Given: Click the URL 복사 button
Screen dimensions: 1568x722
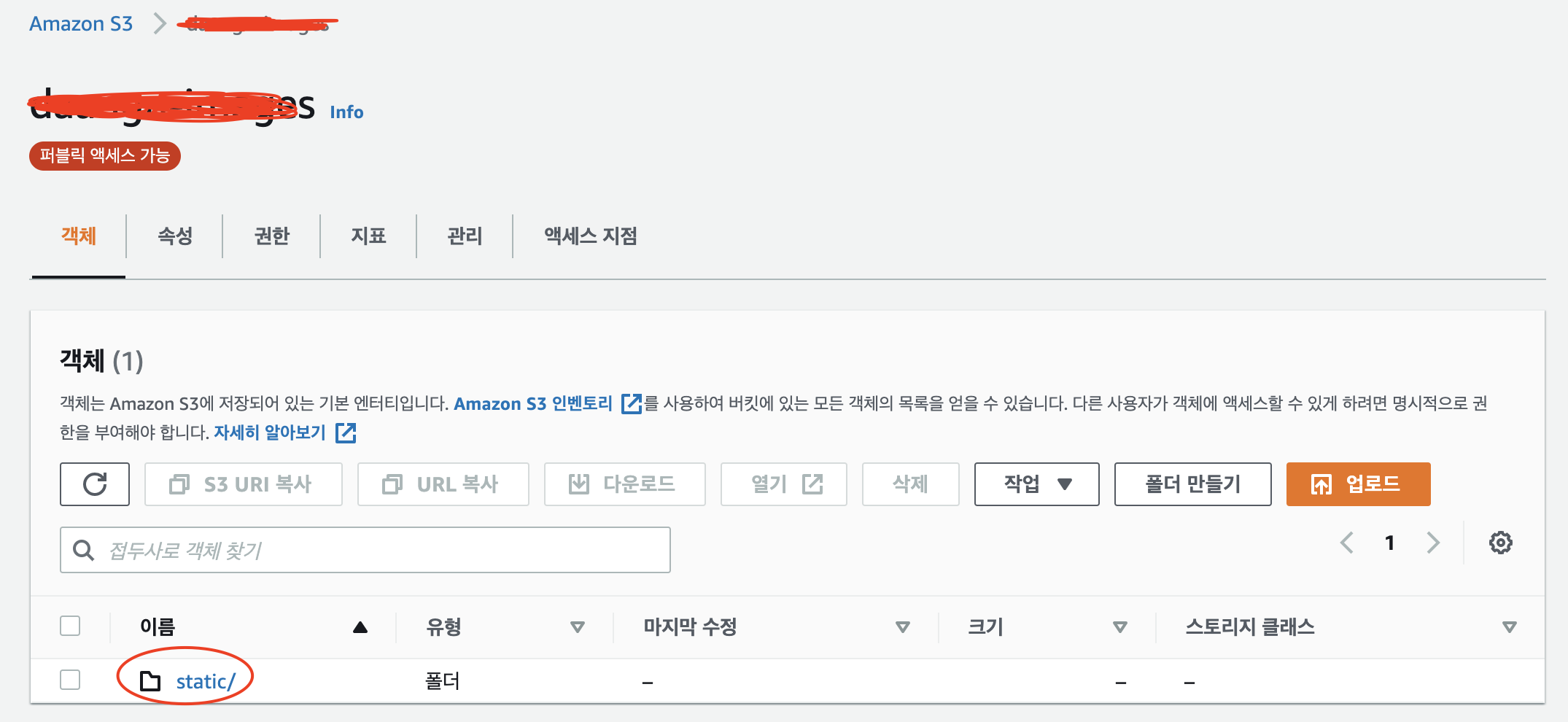Looking at the screenshot, I should [x=443, y=484].
